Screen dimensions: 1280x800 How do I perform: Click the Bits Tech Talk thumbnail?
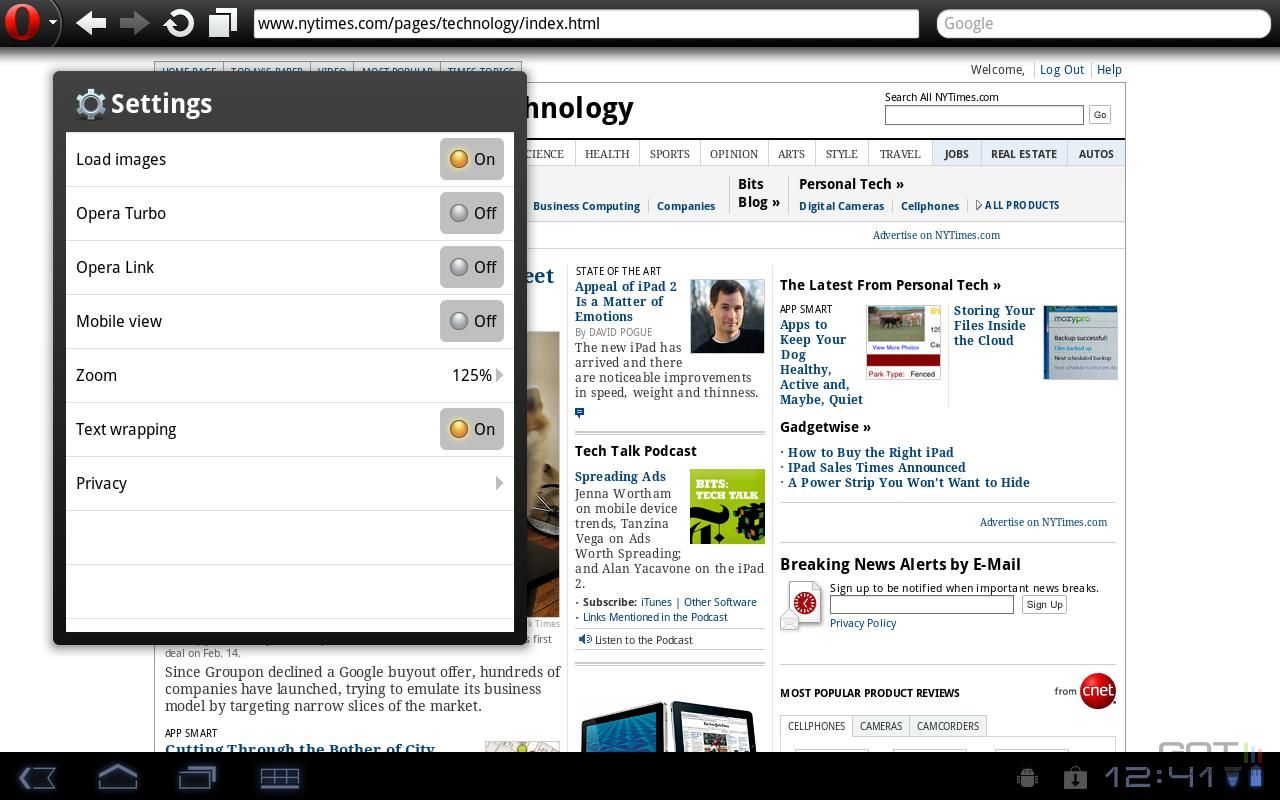[727, 507]
